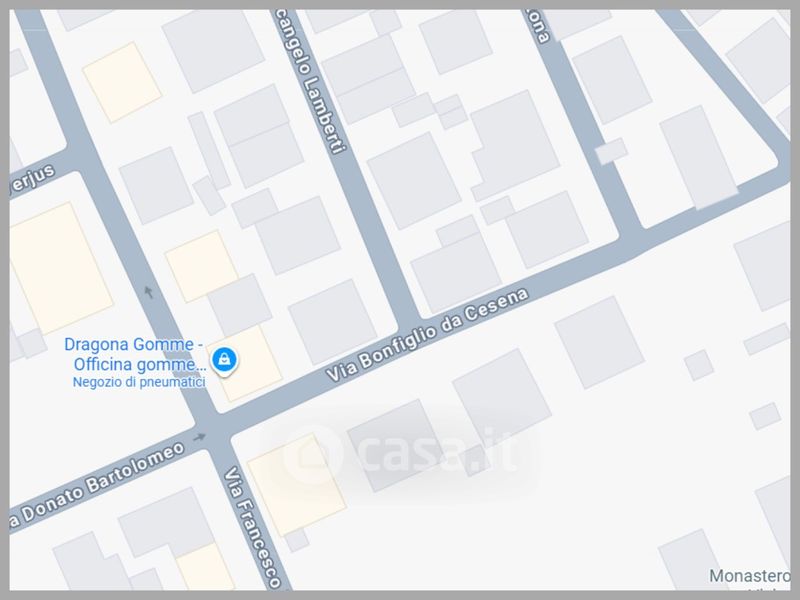This screenshot has height=600, width=800.
Task: Select the yellow building at top left
Action: pos(122,82)
